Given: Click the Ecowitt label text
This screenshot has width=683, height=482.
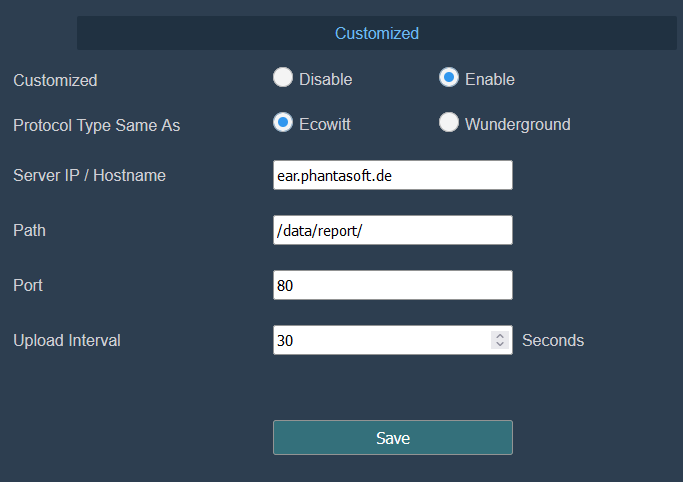Looking at the screenshot, I should 325,125.
